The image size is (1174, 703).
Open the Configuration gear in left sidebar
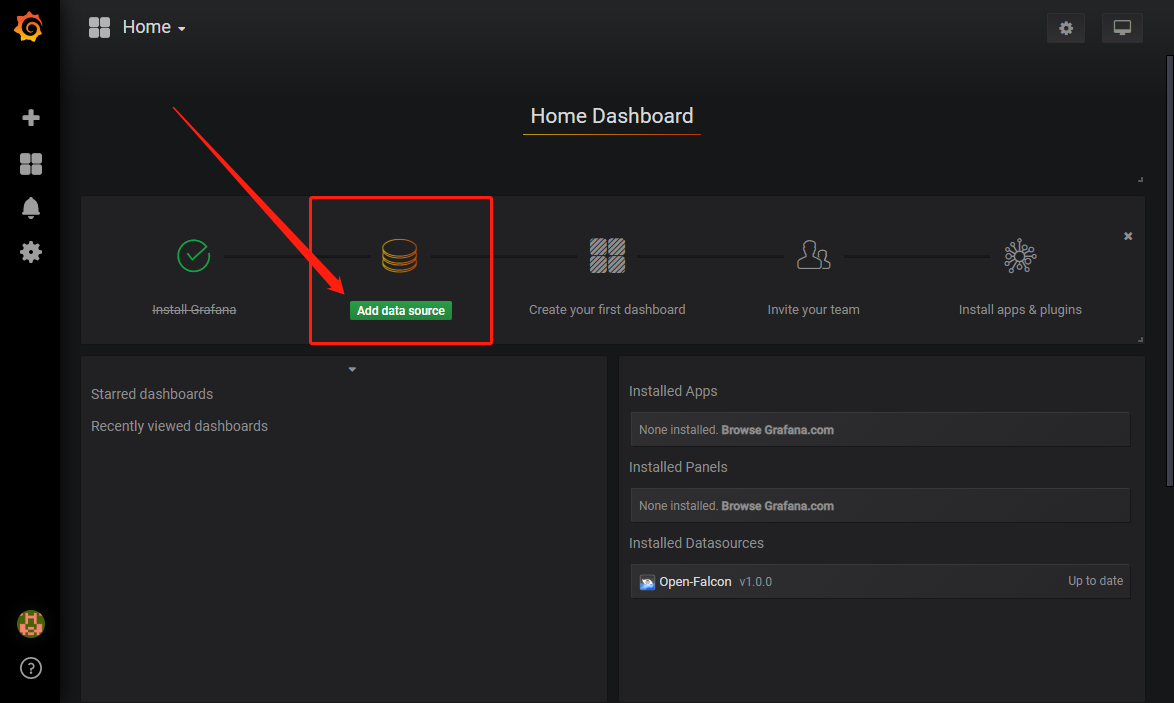tap(30, 251)
